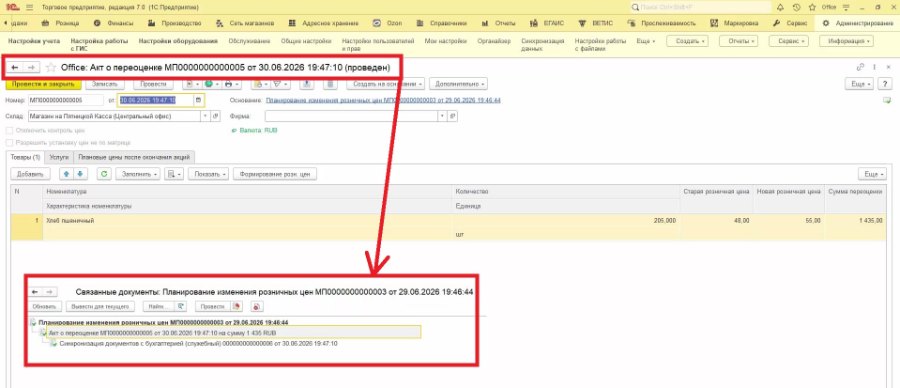The width and height of the screenshot is (900, 388).
Task: Open the history clock icon
Action: coord(796,7)
